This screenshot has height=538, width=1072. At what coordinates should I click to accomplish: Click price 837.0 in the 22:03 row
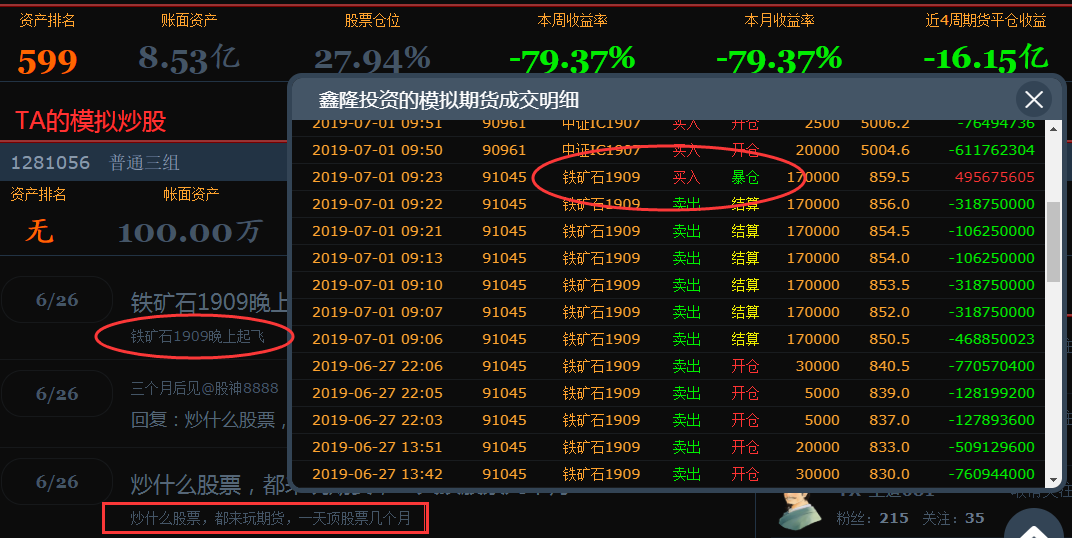pos(889,420)
